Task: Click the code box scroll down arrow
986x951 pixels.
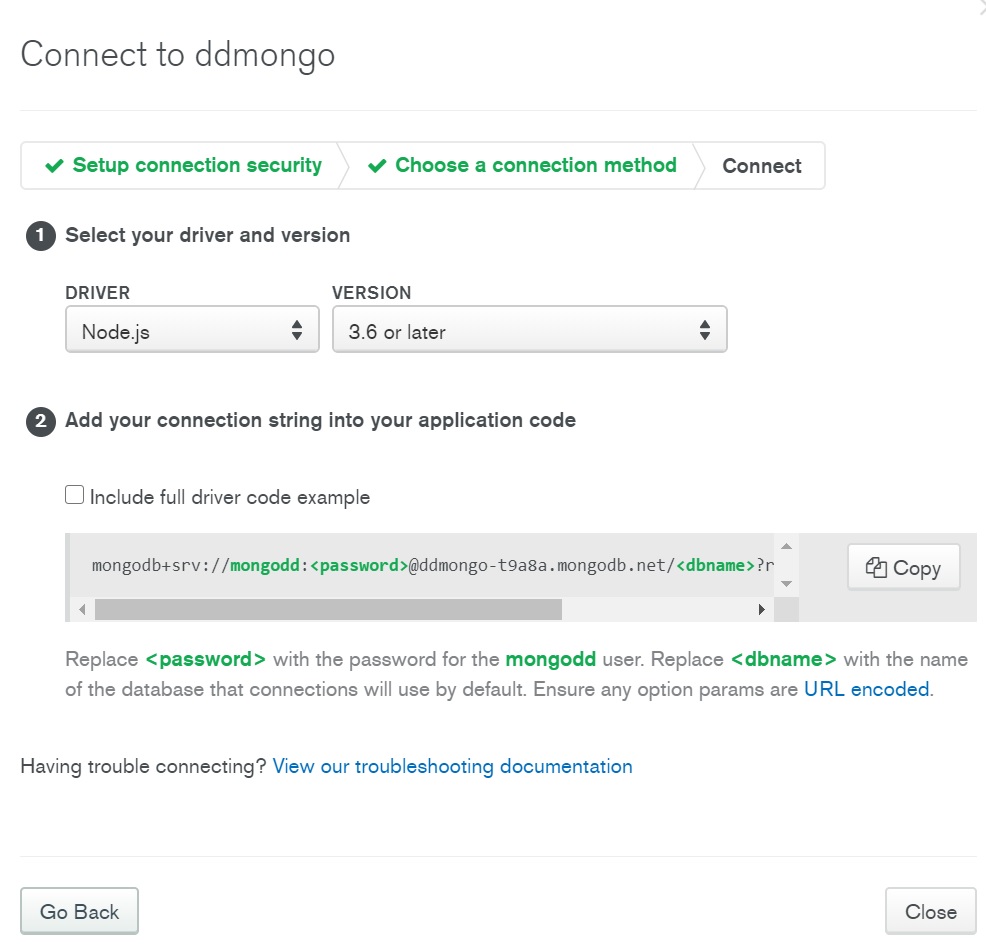Action: tap(786, 583)
